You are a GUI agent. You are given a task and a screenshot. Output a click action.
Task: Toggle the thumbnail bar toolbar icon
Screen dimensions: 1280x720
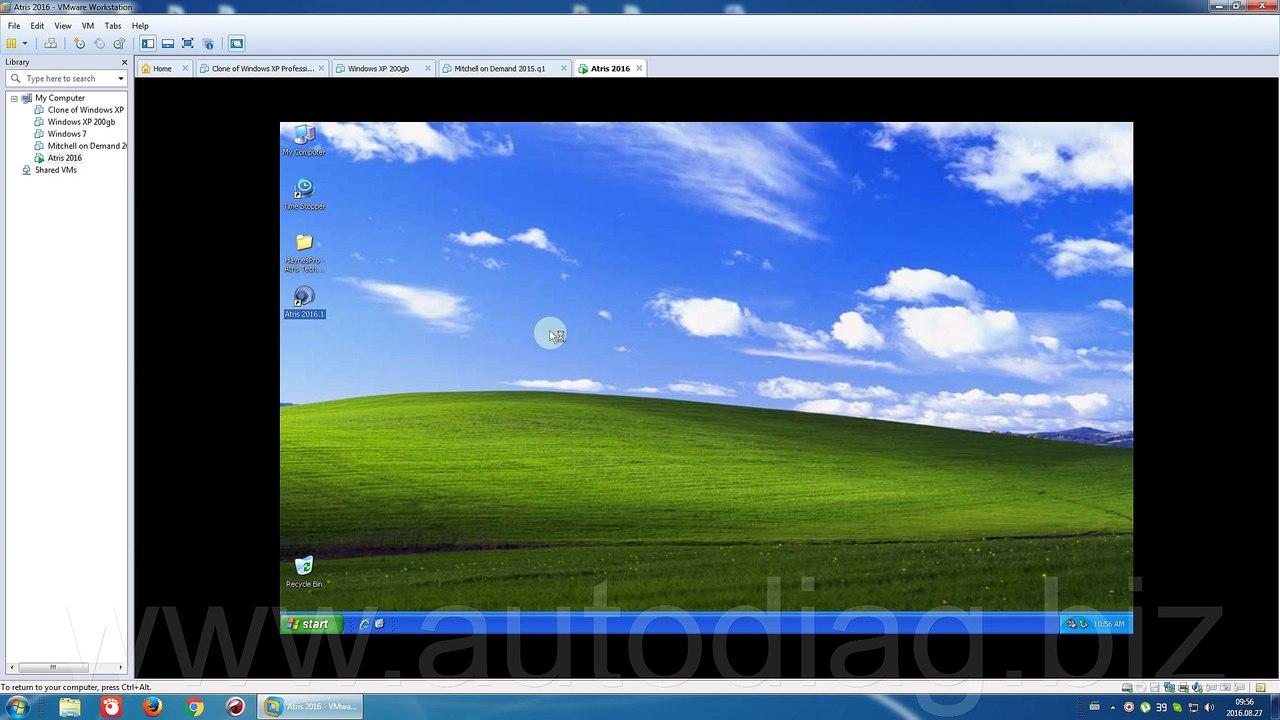(168, 44)
